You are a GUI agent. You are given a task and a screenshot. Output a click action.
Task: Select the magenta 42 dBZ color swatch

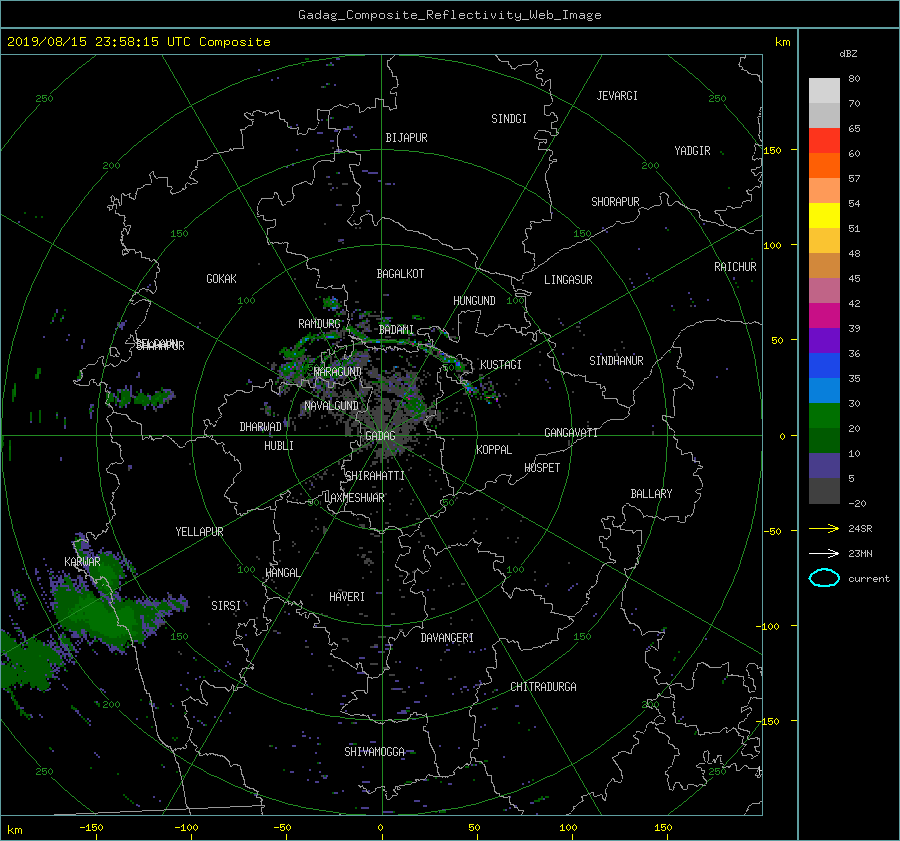pyautogui.click(x=824, y=315)
